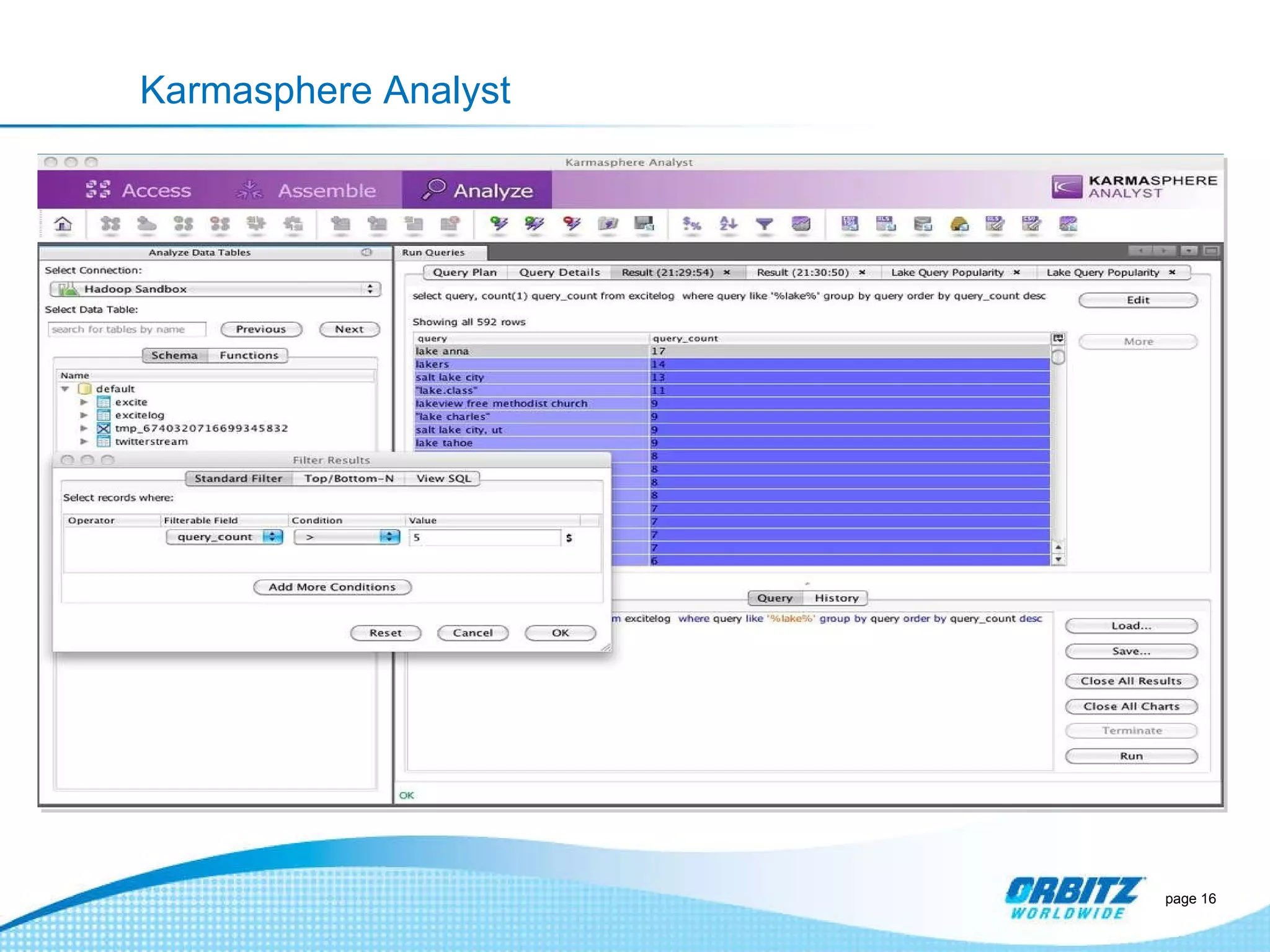Click OK in Filter Results dialog
This screenshot has height=952, width=1270.
point(561,633)
